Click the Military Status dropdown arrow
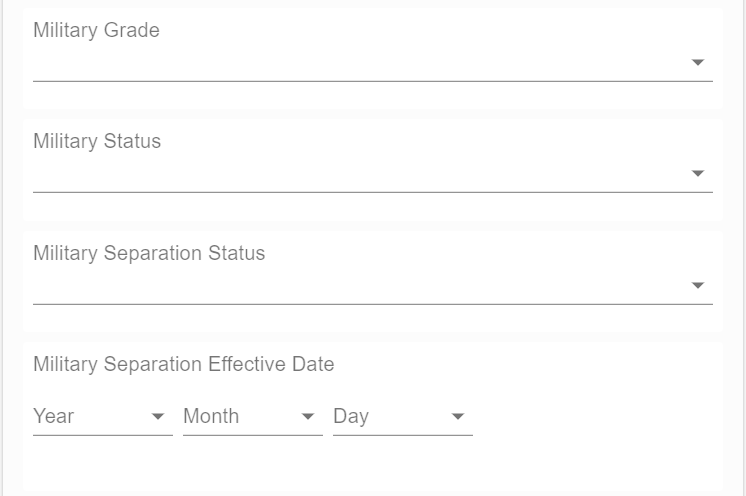 tap(698, 174)
